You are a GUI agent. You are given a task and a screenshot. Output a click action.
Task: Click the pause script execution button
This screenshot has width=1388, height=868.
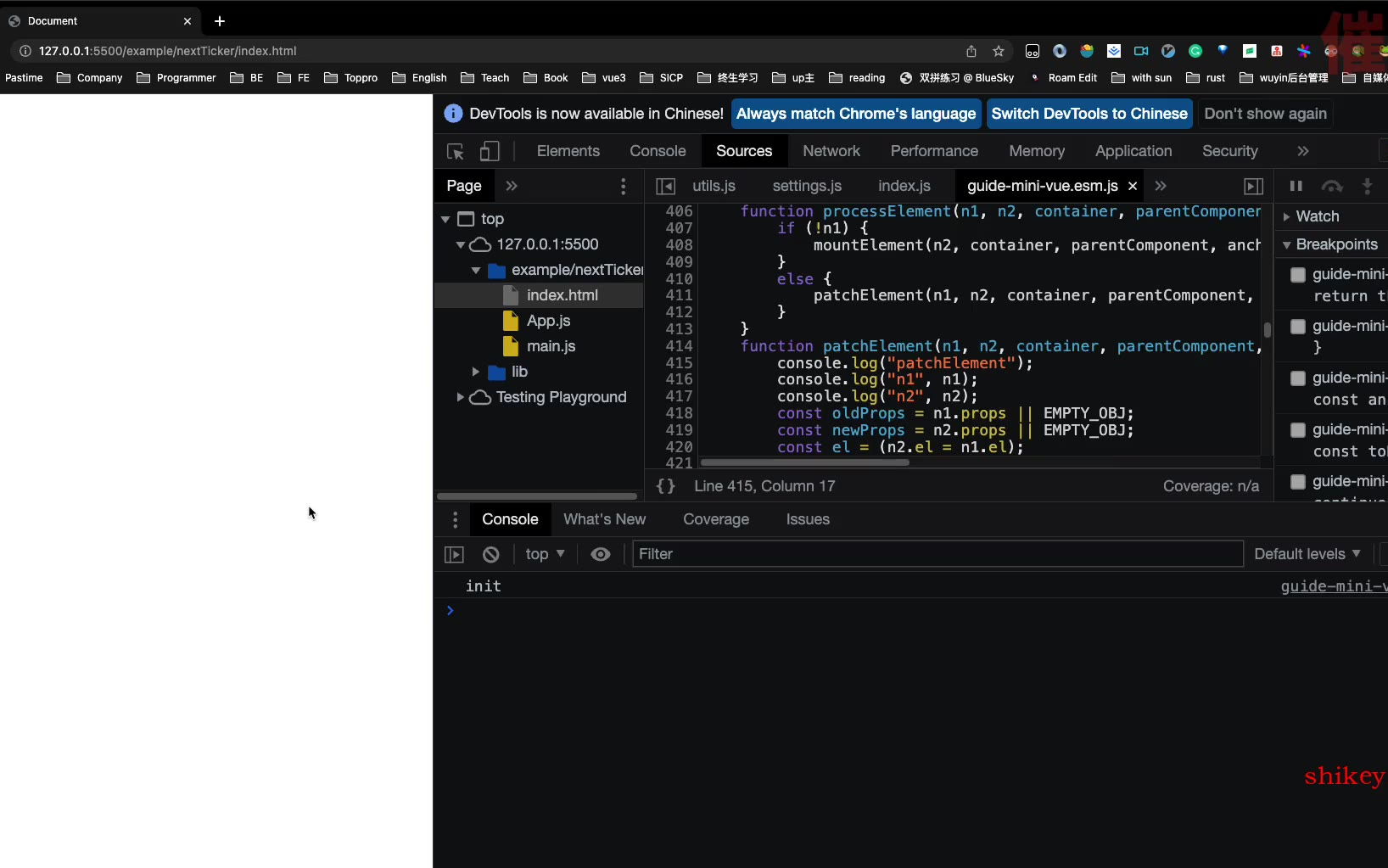coord(1296,186)
